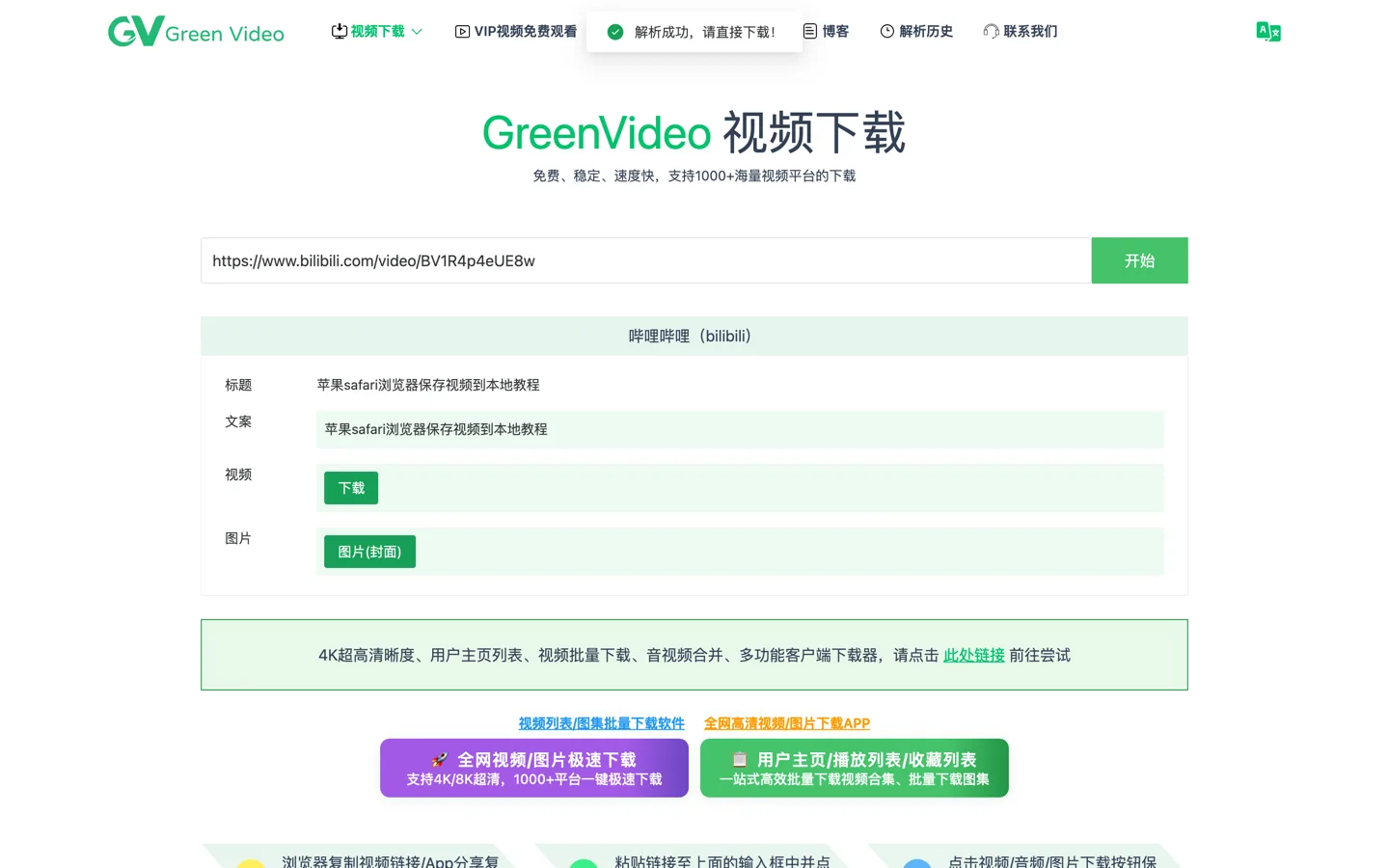Click the clock icon beside 解析历史

click(x=887, y=32)
